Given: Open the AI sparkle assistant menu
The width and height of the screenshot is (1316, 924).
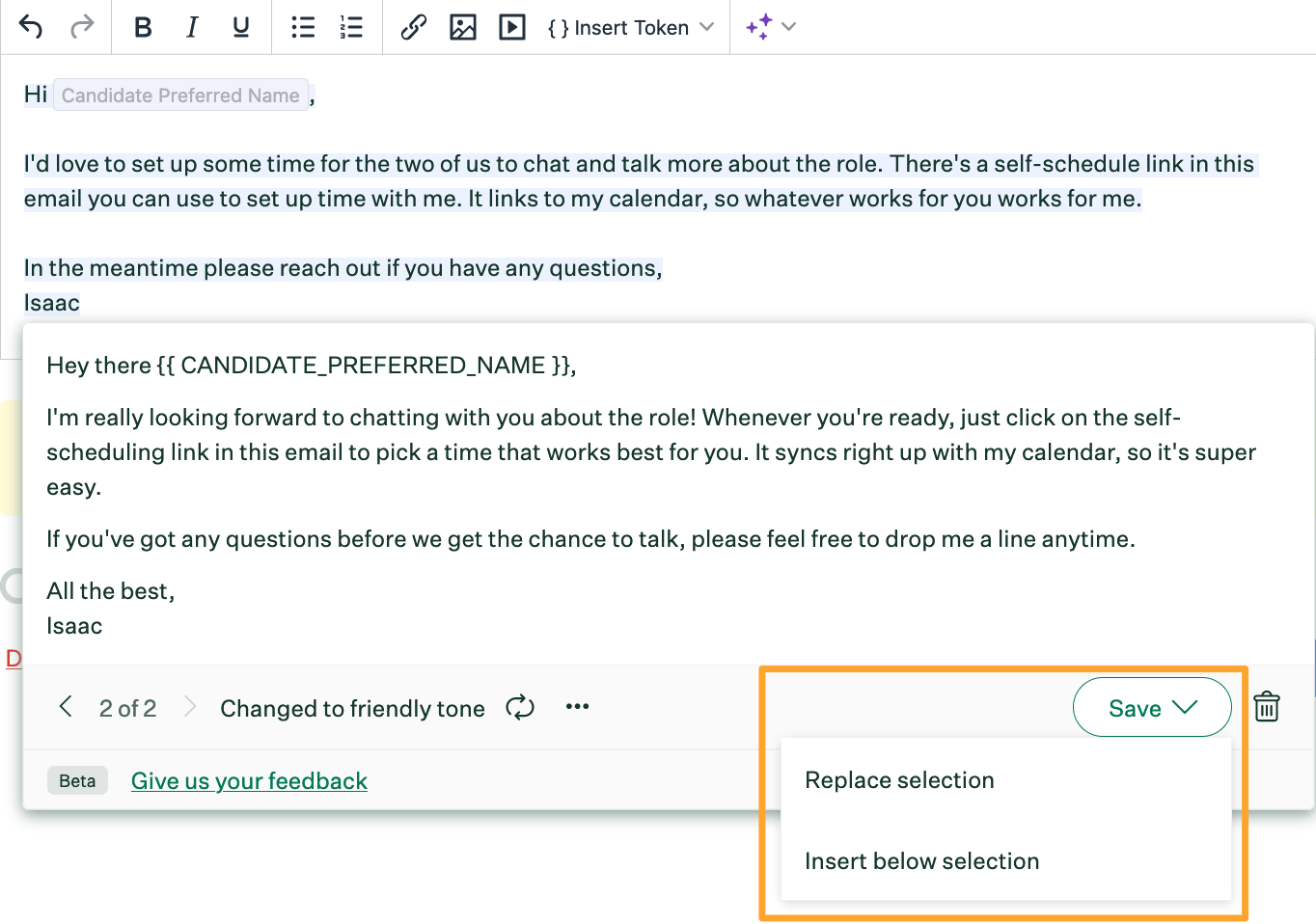Looking at the screenshot, I should (770, 27).
